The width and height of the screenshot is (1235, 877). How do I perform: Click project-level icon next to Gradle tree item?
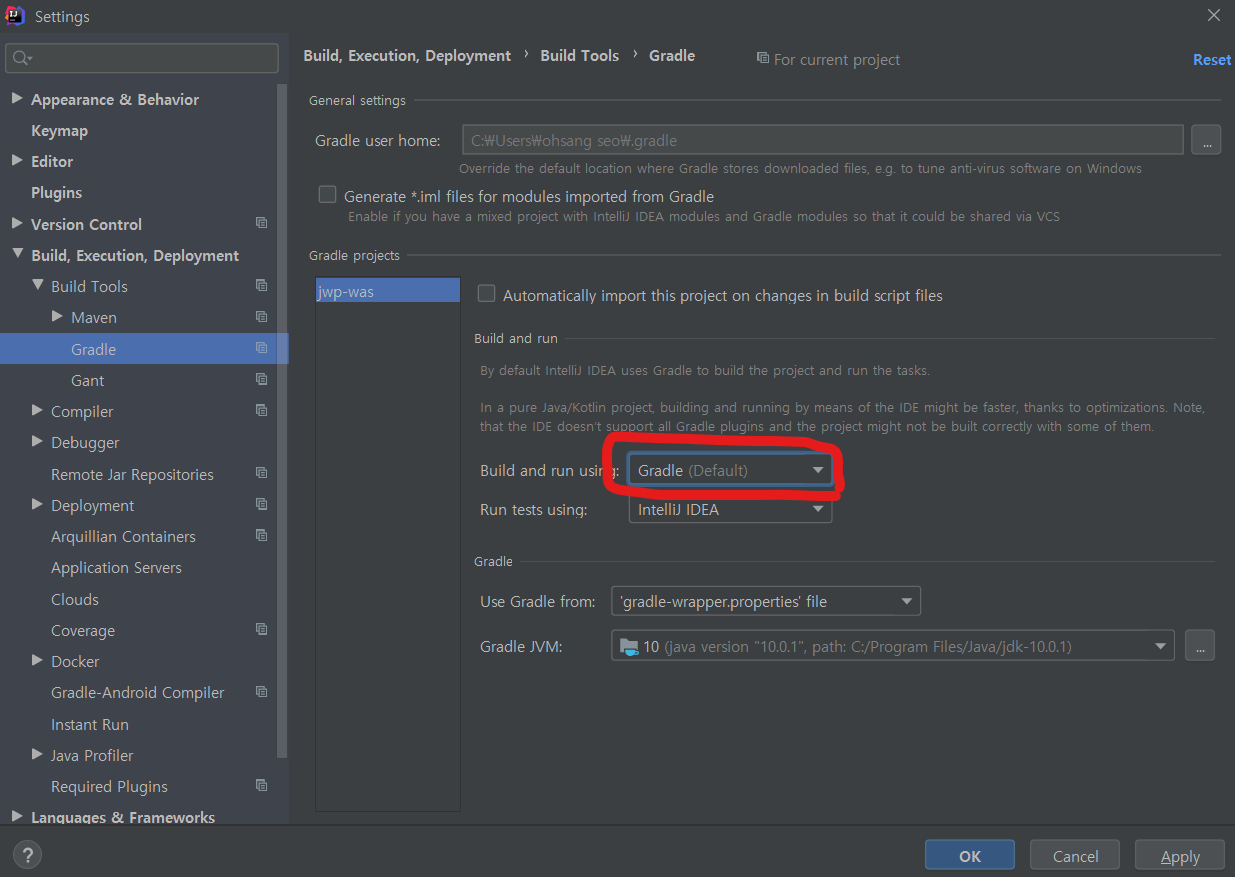pos(261,348)
